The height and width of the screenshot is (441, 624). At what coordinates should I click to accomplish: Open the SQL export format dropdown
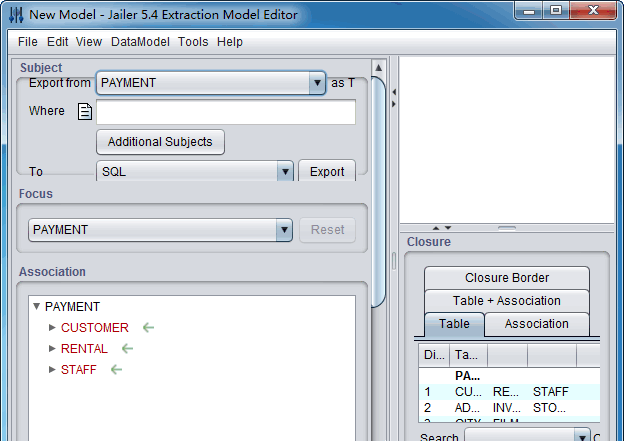(284, 172)
